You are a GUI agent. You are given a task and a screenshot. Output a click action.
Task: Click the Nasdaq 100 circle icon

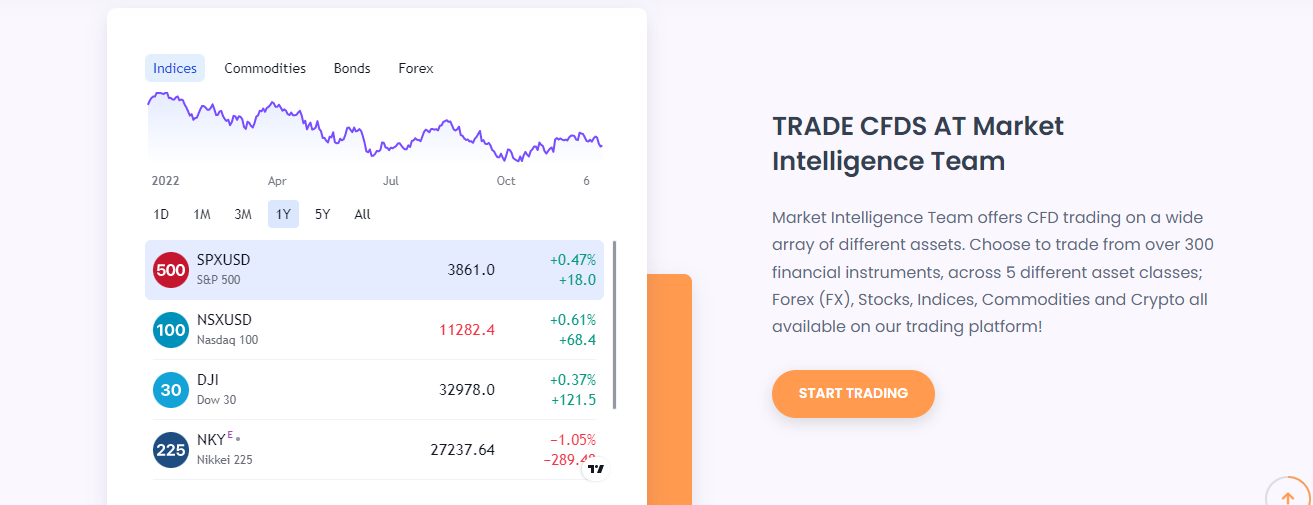[171, 330]
